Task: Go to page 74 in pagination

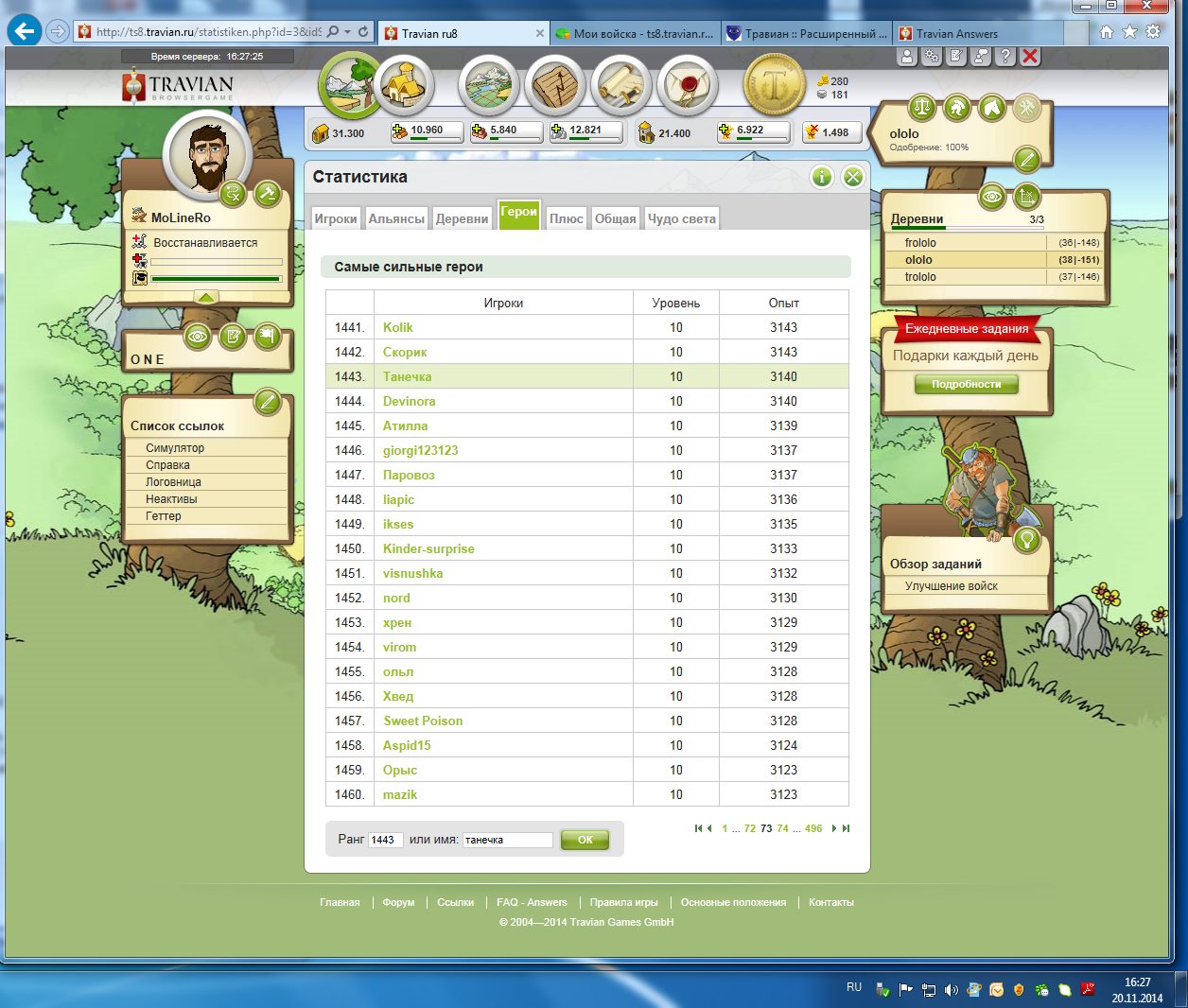Action: pos(782,828)
